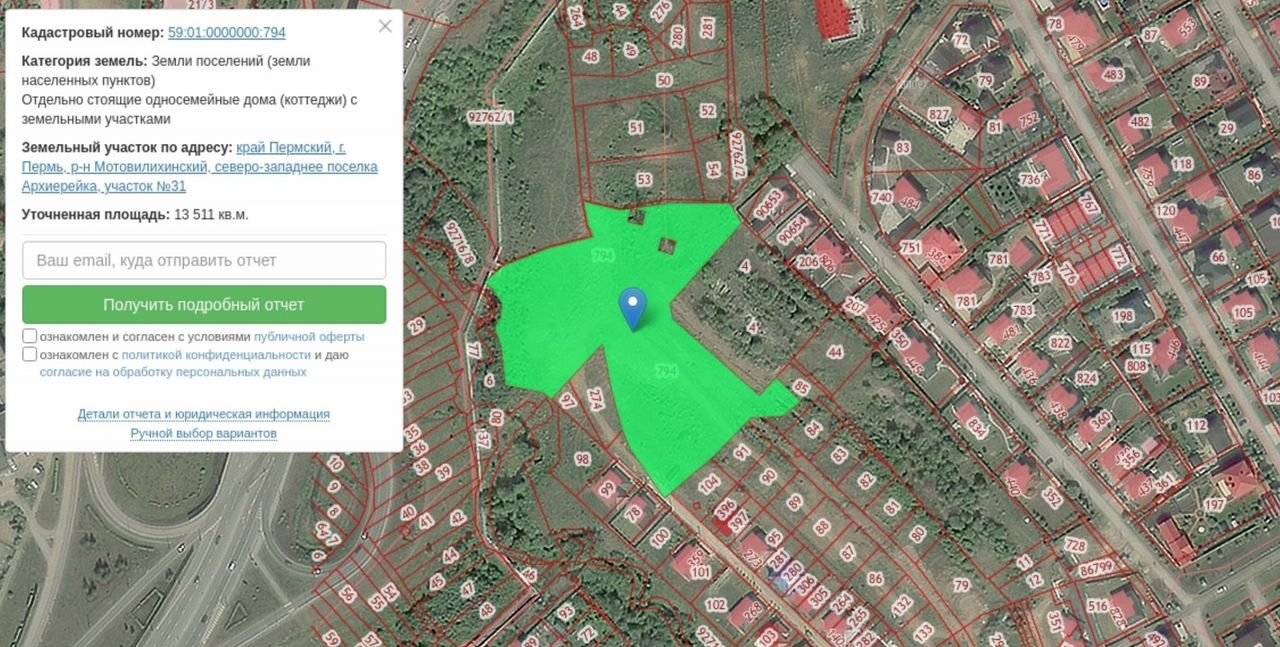Expand Детали отчета и юридическая информация
Image resolution: width=1280 pixels, height=647 pixels.
(204, 414)
